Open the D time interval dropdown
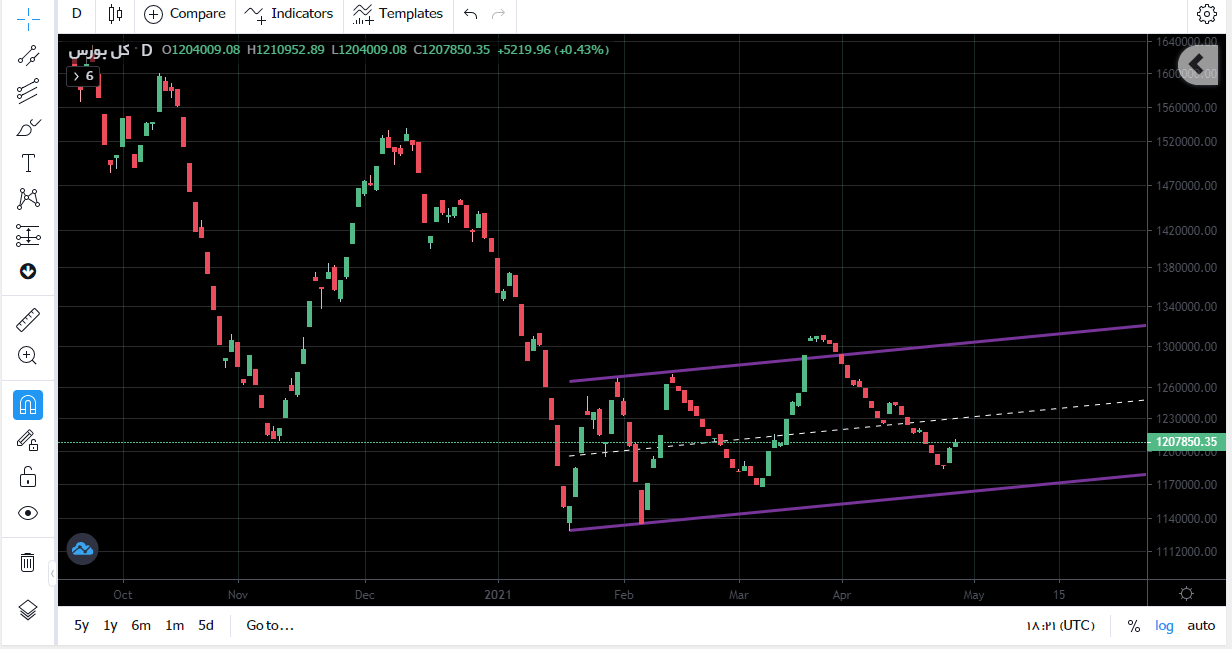This screenshot has width=1232, height=649. tap(78, 14)
